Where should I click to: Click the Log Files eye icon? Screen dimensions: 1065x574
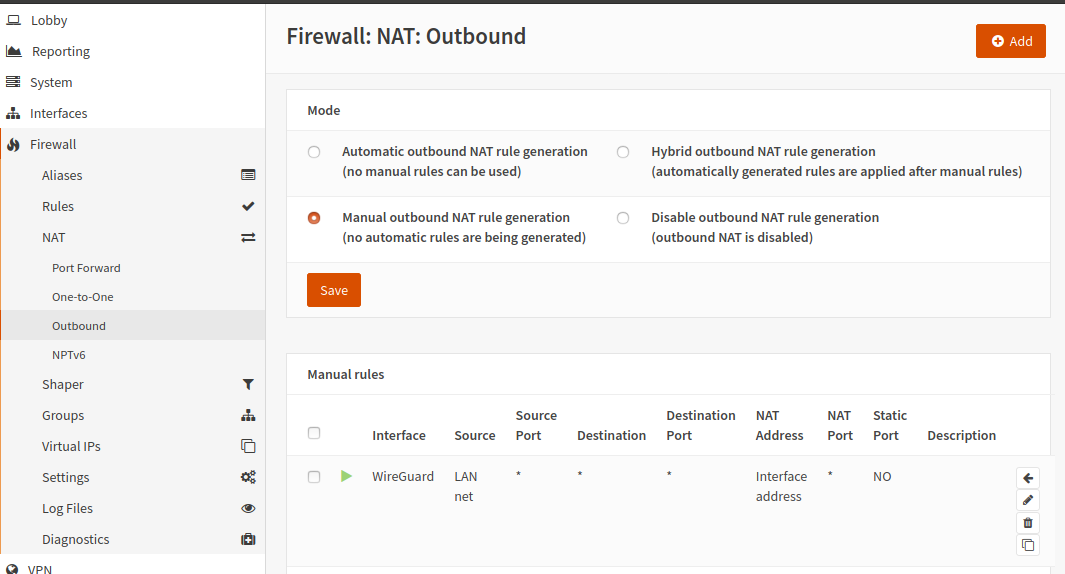[x=248, y=508]
